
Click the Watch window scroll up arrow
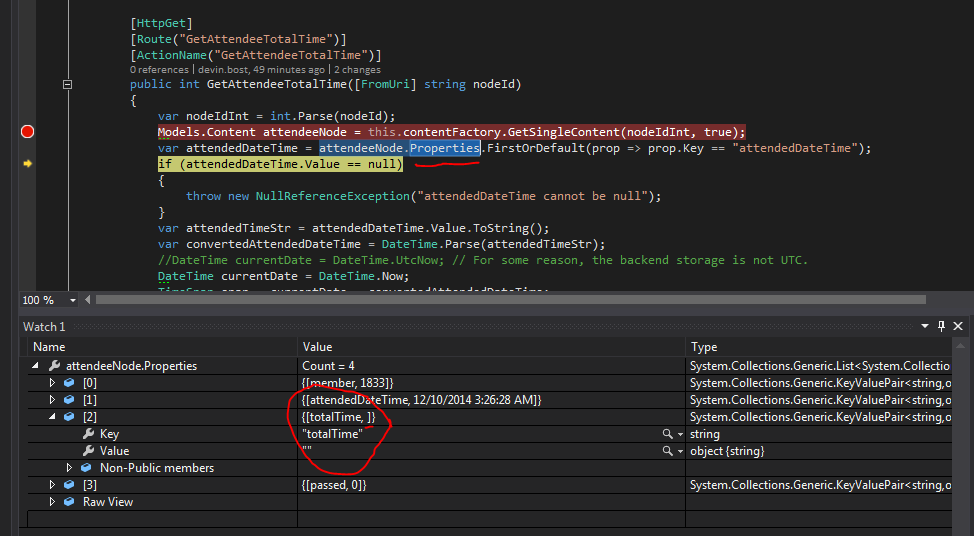[960, 346]
